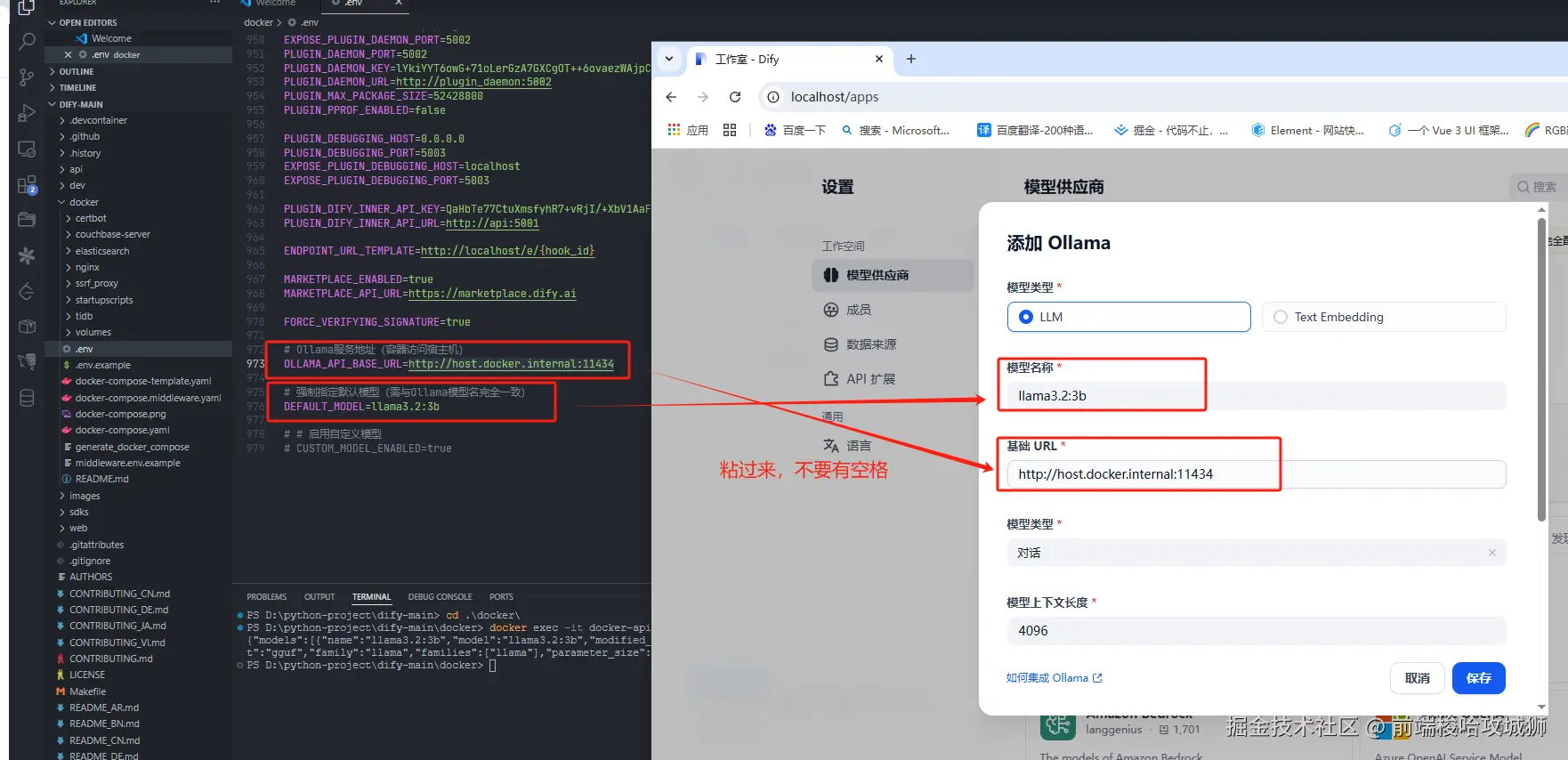
Task: Switch to the DEBUG CONSOLE panel tab
Action: click(x=440, y=597)
